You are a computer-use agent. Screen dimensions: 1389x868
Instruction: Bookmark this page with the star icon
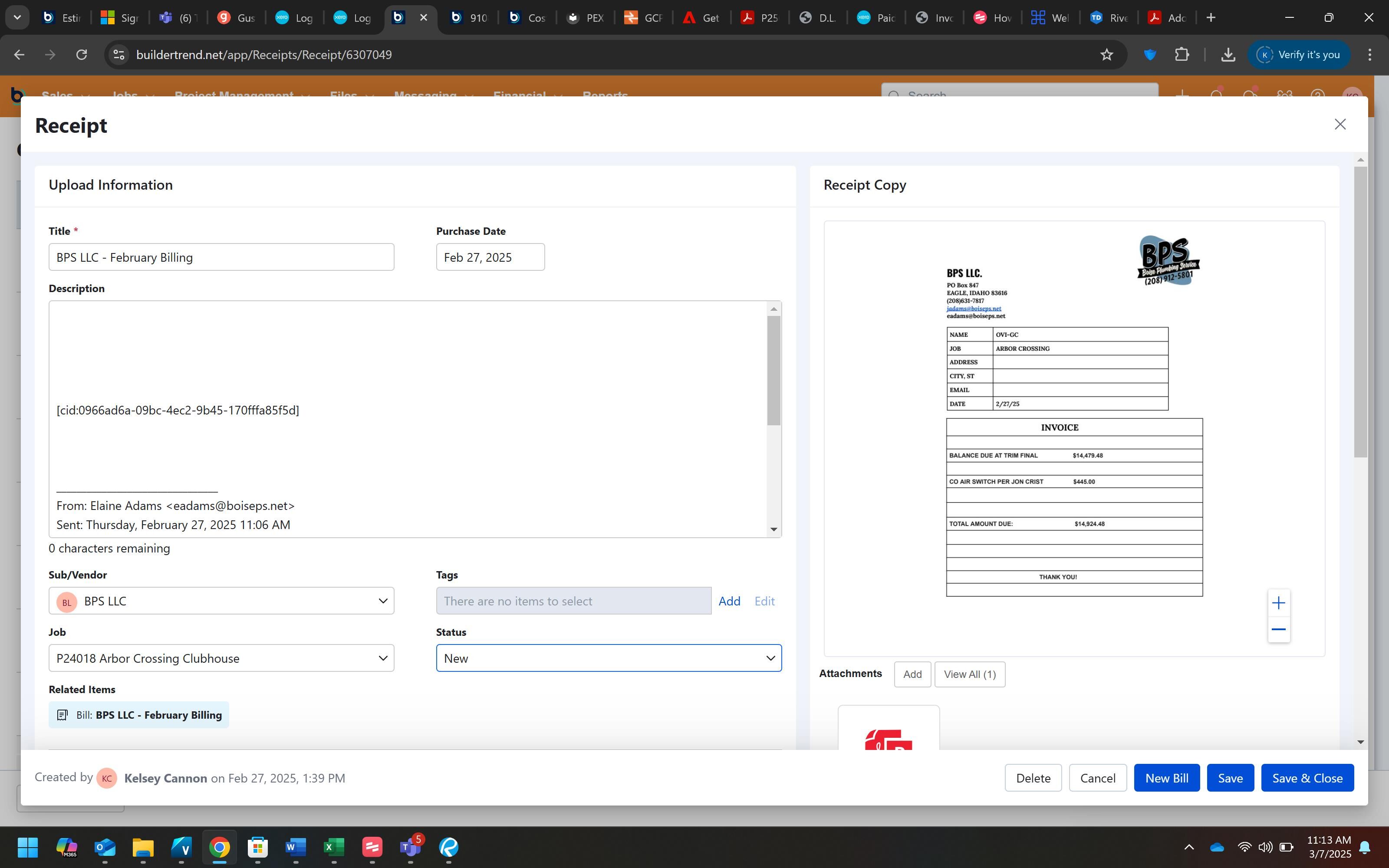(x=1106, y=55)
